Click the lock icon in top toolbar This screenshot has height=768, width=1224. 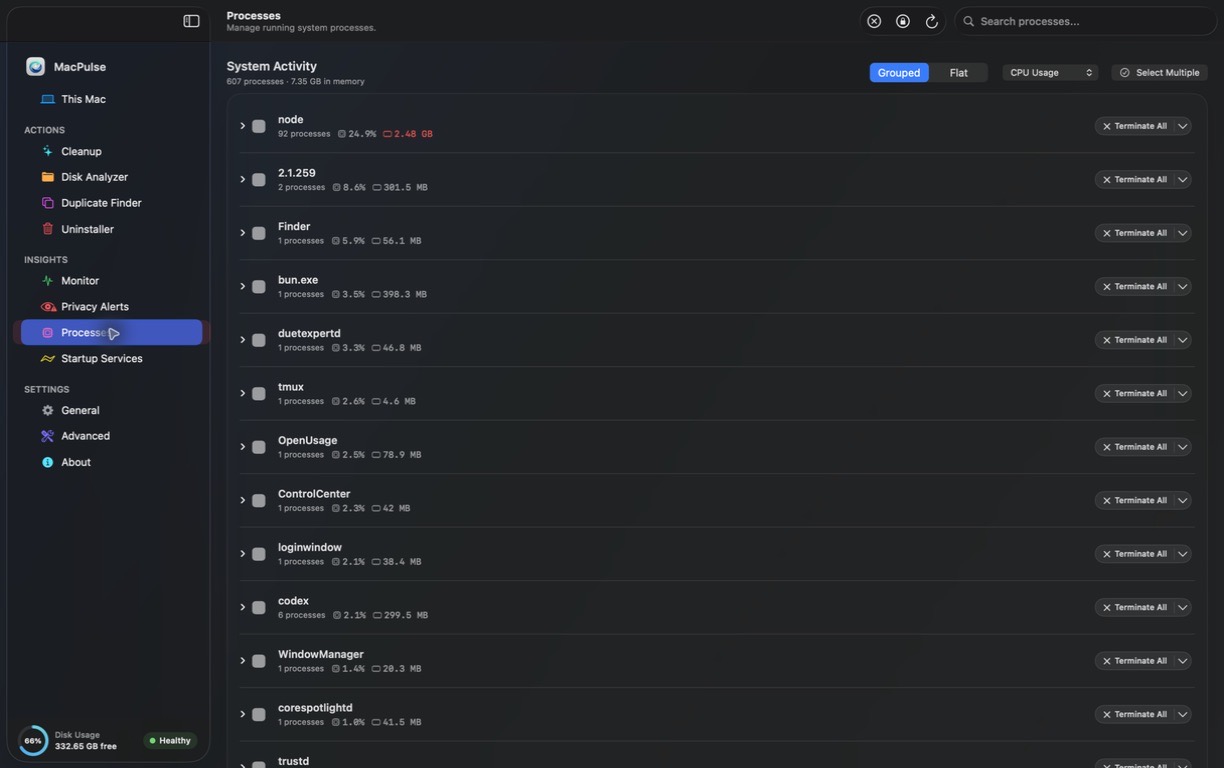[903, 21]
